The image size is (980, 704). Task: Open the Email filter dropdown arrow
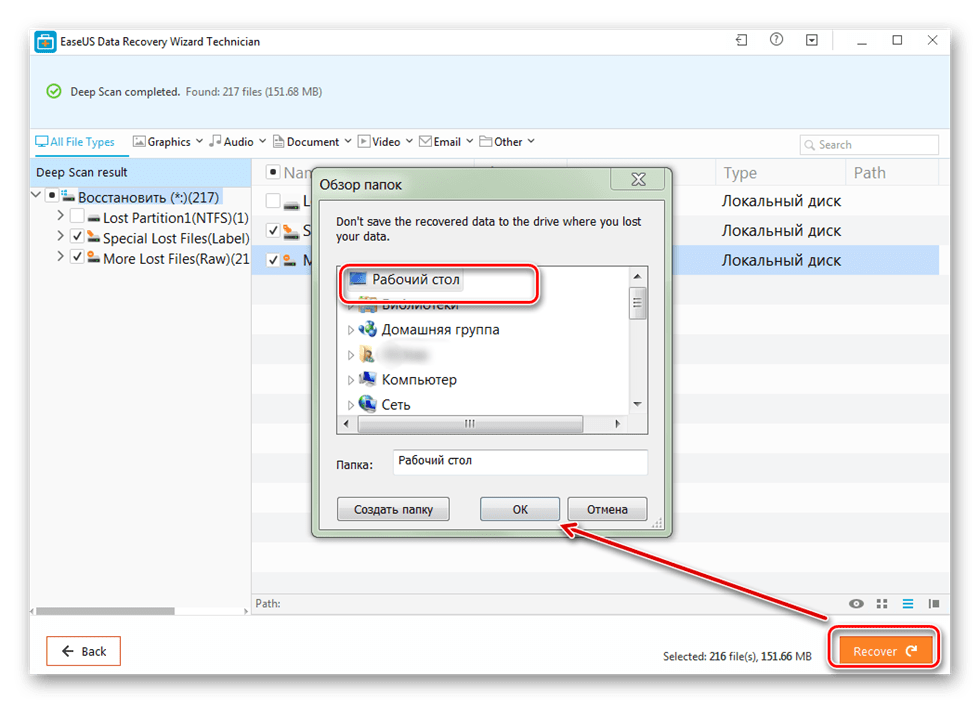pos(469,141)
